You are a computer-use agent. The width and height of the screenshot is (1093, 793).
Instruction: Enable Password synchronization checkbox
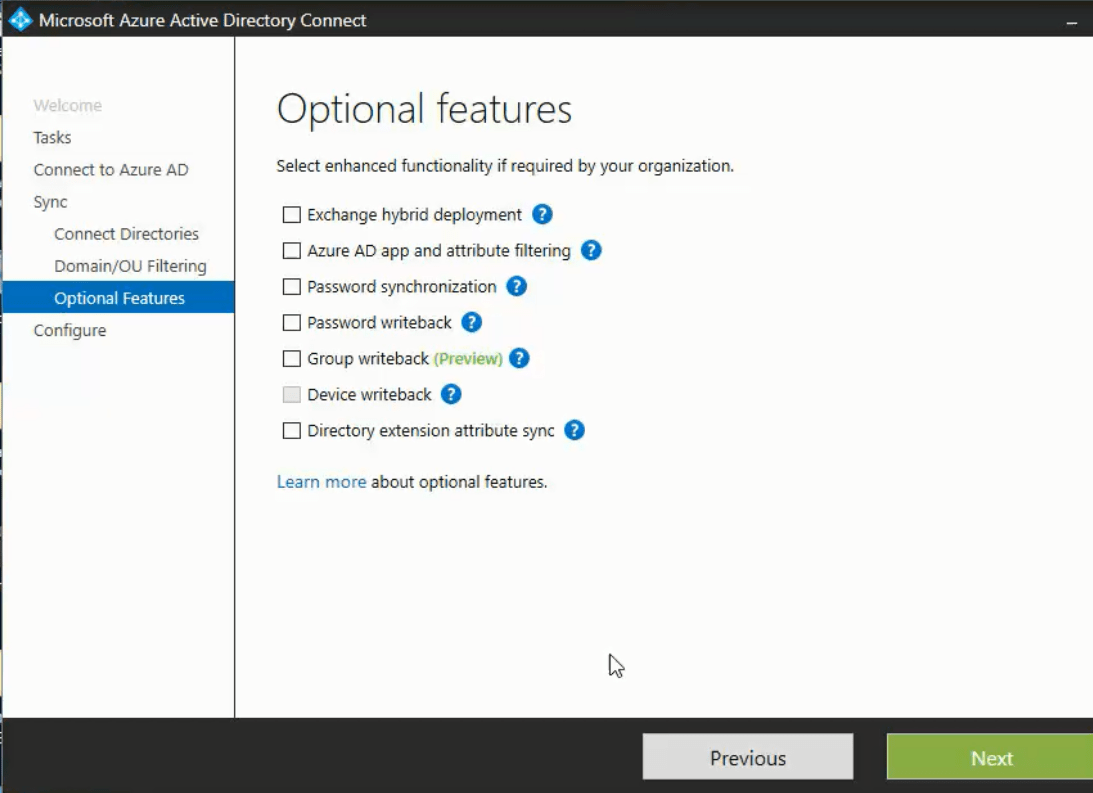pos(291,286)
